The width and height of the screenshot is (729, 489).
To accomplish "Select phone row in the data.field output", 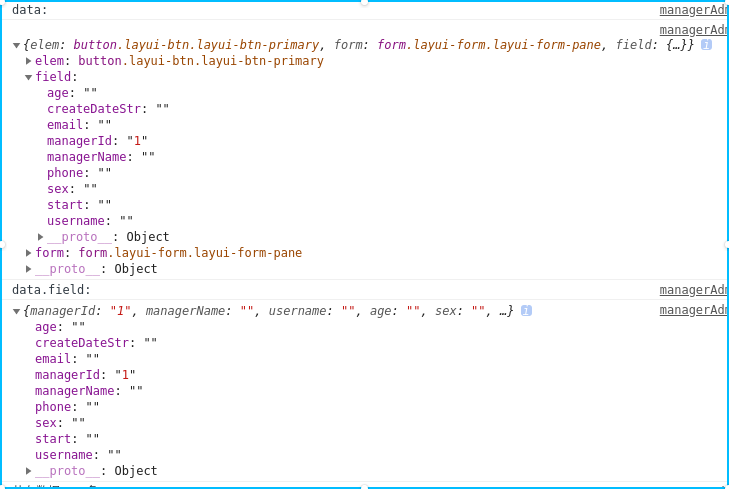I will point(67,407).
